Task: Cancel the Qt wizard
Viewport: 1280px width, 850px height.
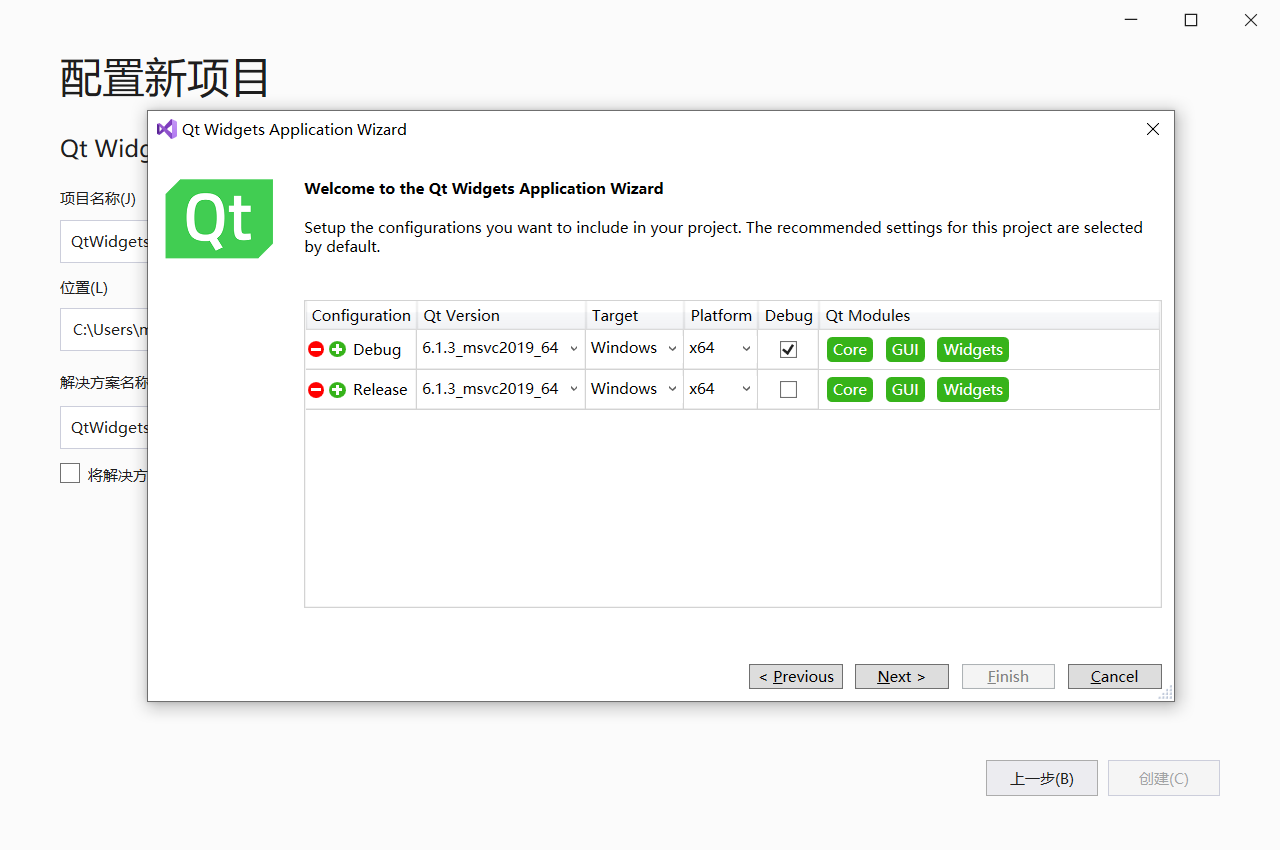Action: (1115, 676)
